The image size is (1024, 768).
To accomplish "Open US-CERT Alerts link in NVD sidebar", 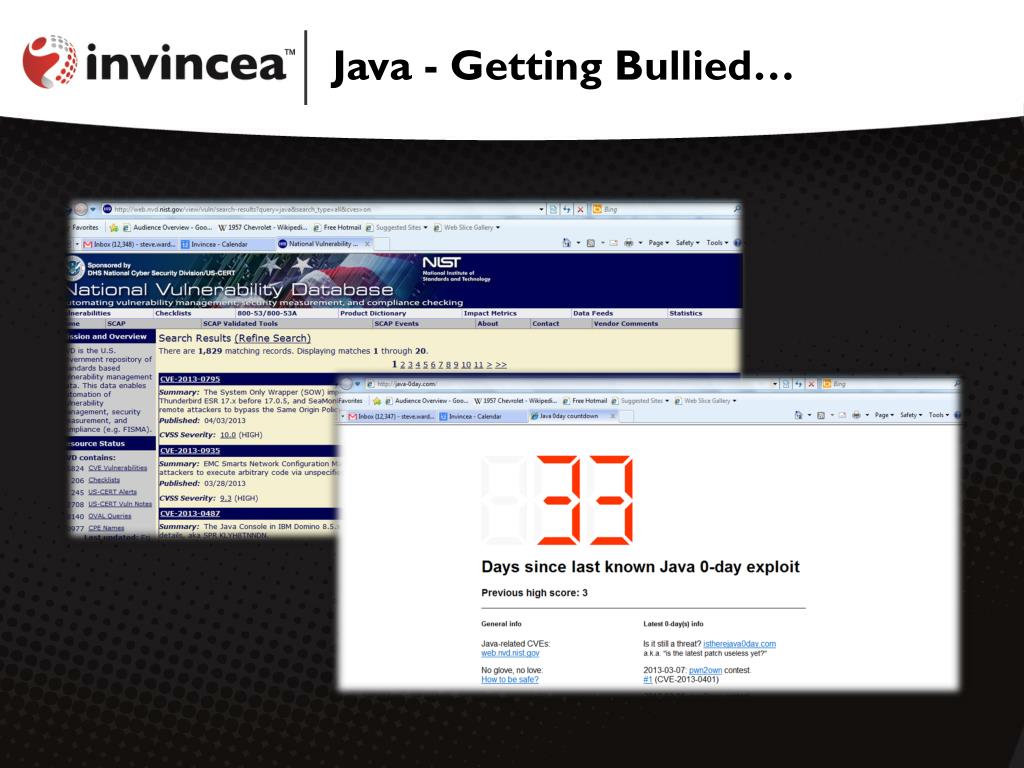I will tap(112, 492).
